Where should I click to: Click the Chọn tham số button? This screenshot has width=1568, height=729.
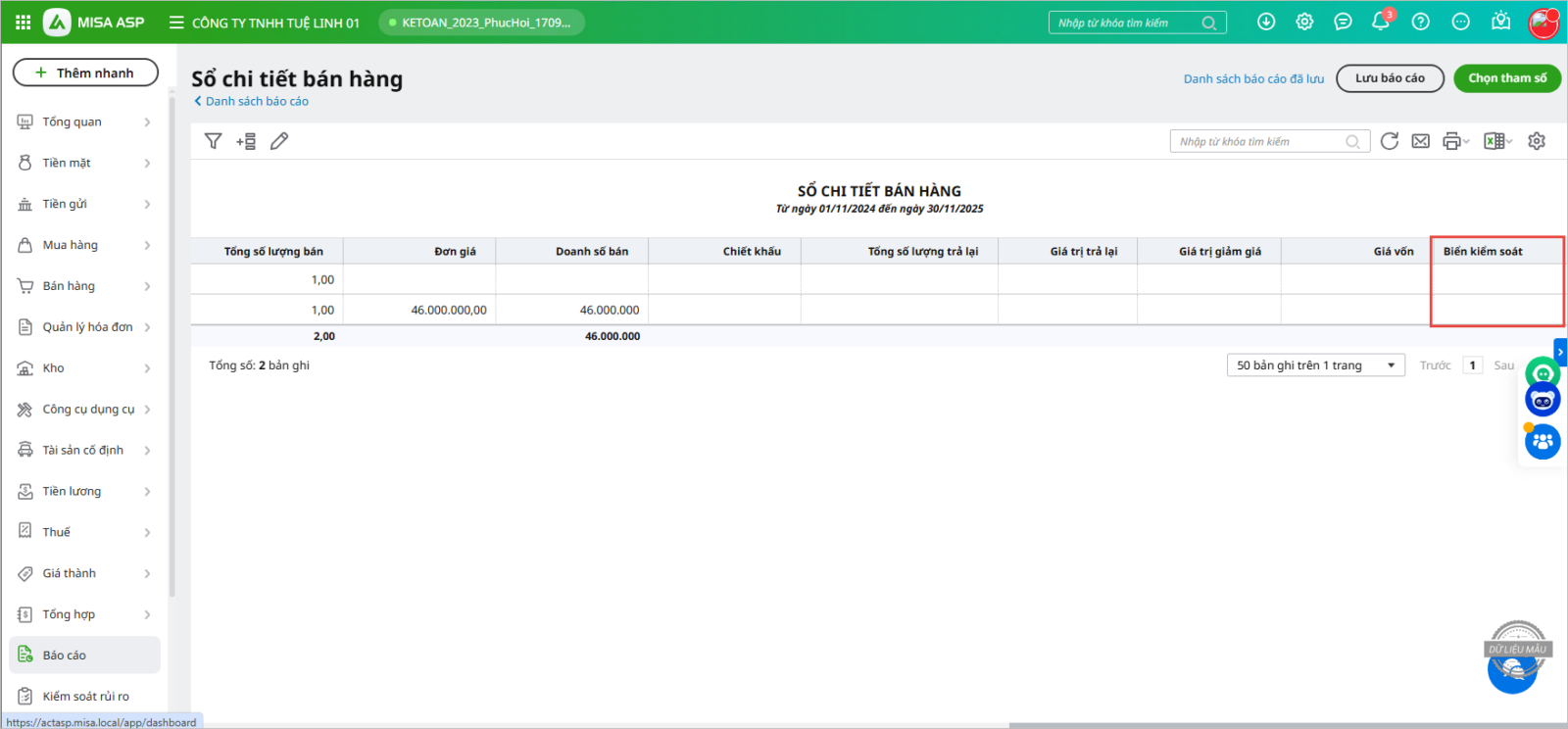pos(1507,78)
